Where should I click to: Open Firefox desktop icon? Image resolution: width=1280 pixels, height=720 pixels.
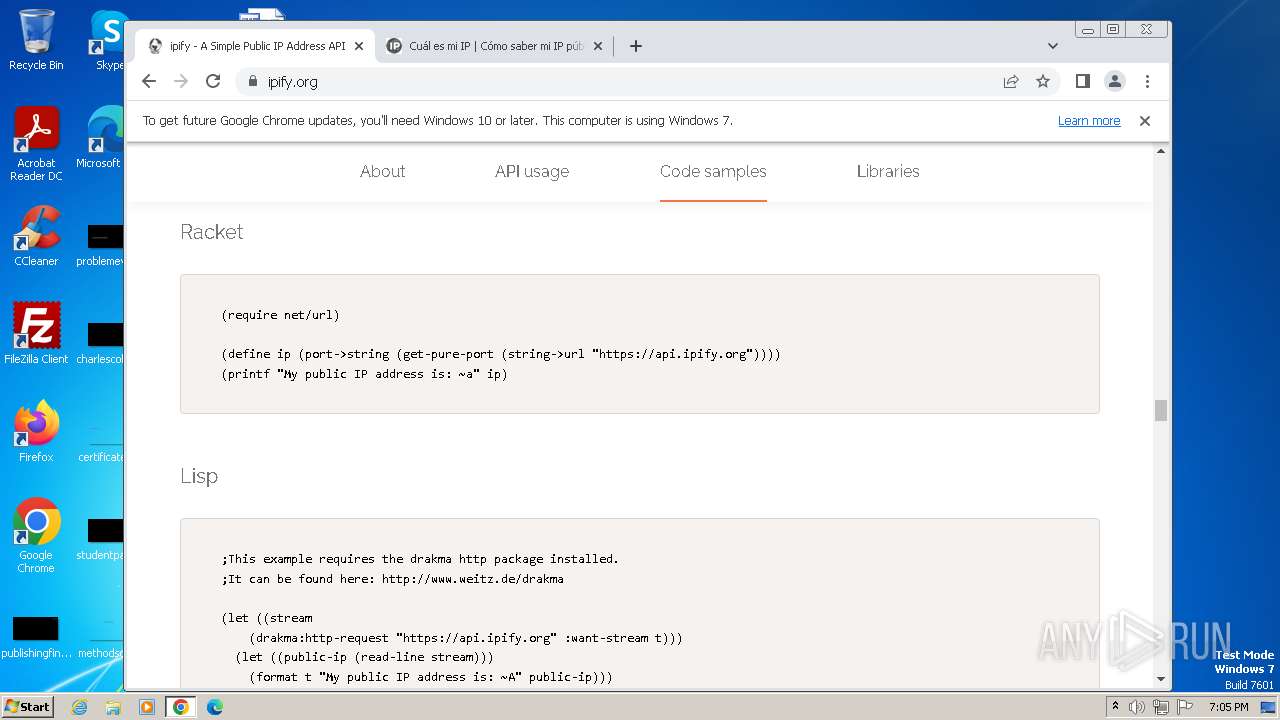[36, 431]
